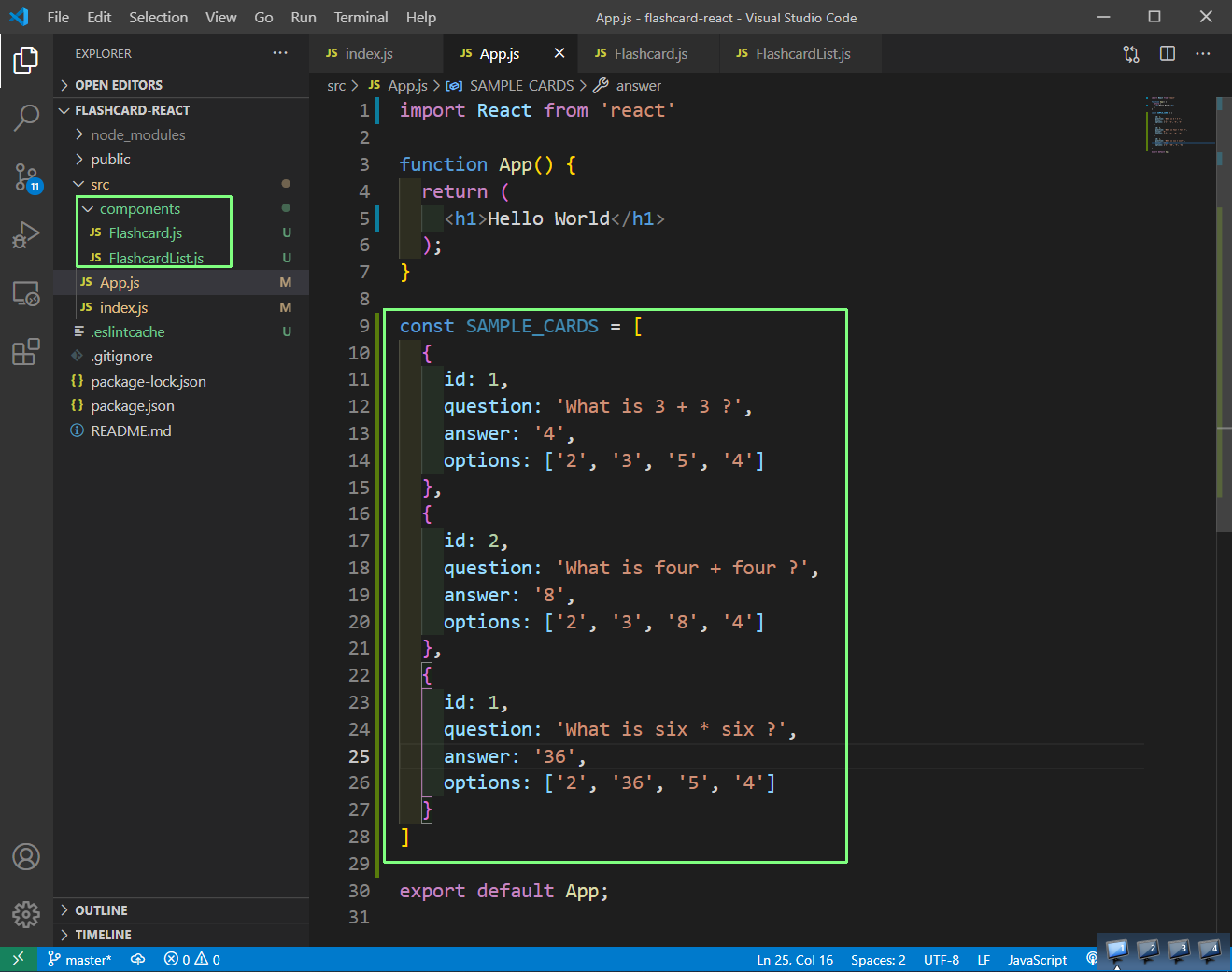Viewport: 1232px width, 972px height.
Task: Open package-lock.json file
Action: (x=181, y=381)
